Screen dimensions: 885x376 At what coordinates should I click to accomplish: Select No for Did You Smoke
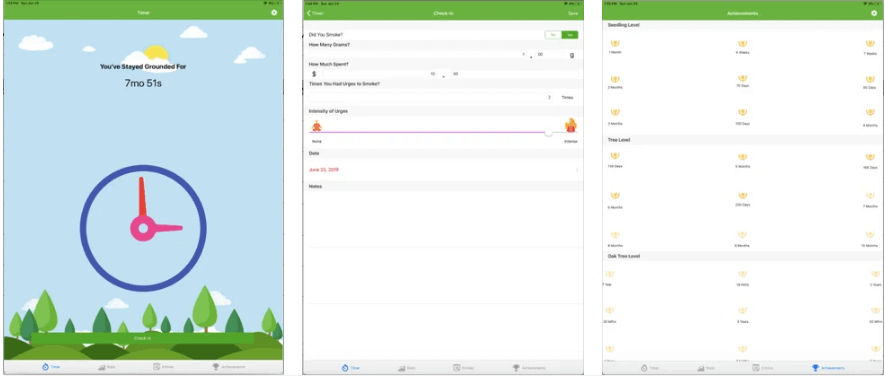tap(553, 35)
